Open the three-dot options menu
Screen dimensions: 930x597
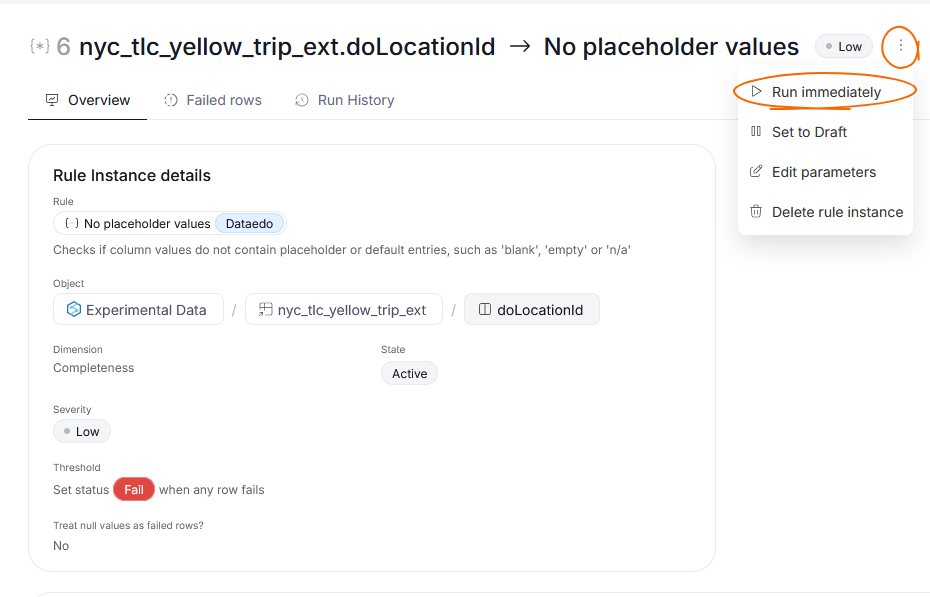coord(900,46)
